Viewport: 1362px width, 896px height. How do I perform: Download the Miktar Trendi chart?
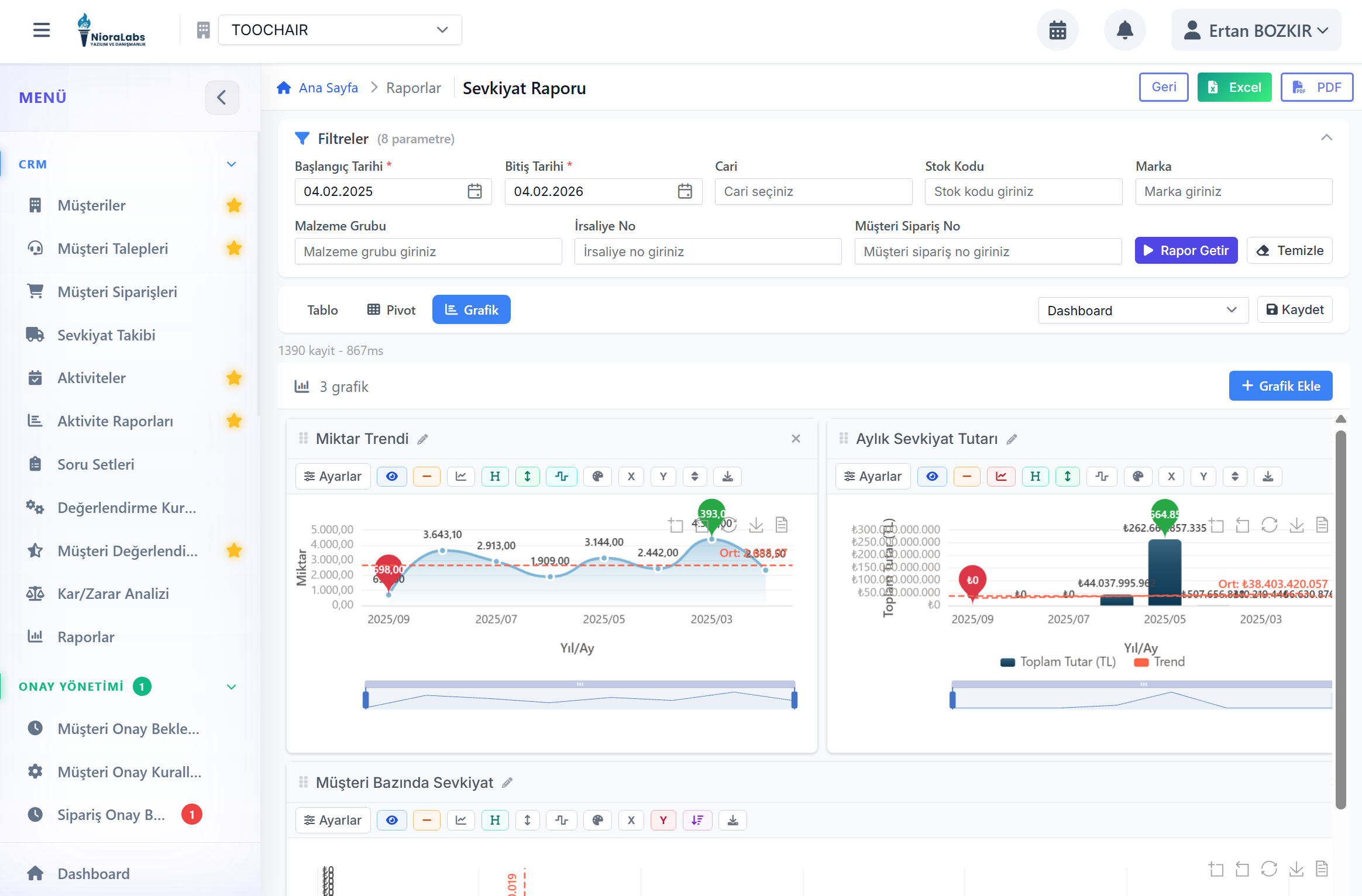point(727,476)
